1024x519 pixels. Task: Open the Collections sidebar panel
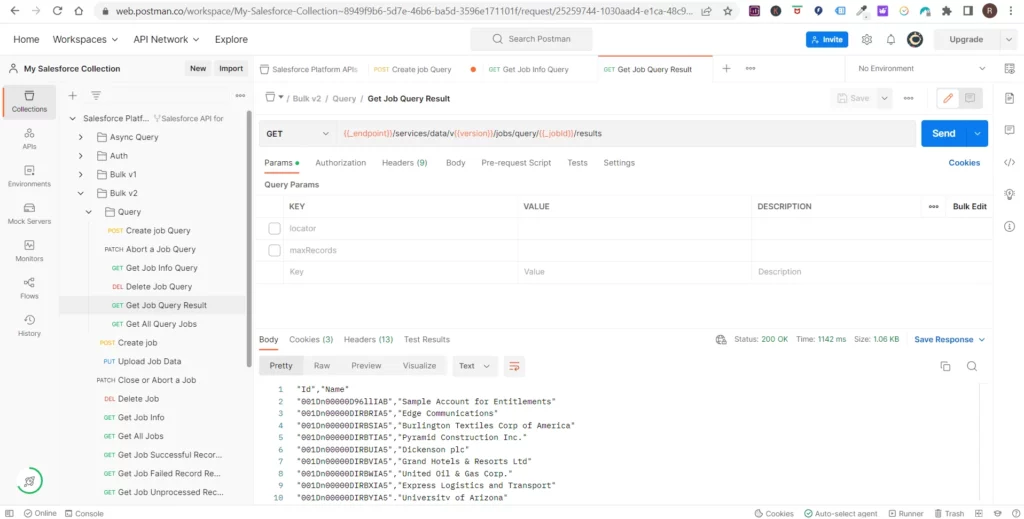tap(29, 102)
